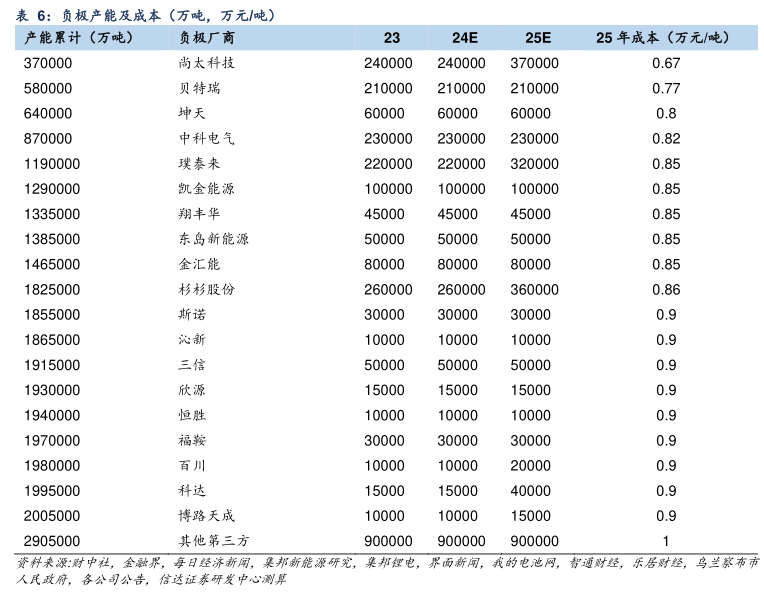
Task: Click the column header 24E
Action: coord(465,38)
